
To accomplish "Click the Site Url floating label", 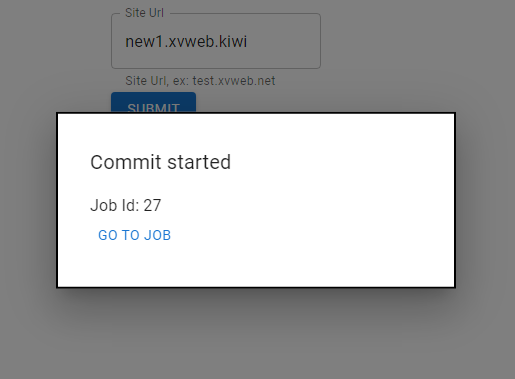I will click(x=144, y=13).
